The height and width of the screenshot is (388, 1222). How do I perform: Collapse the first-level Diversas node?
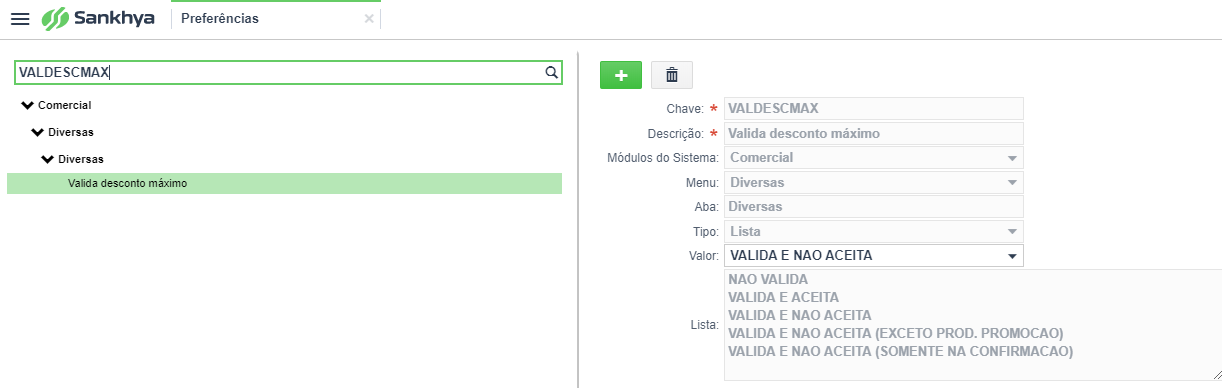click(x=38, y=132)
